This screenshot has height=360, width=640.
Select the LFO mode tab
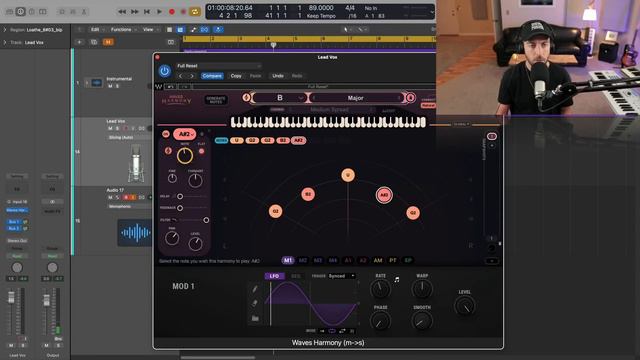(274, 276)
